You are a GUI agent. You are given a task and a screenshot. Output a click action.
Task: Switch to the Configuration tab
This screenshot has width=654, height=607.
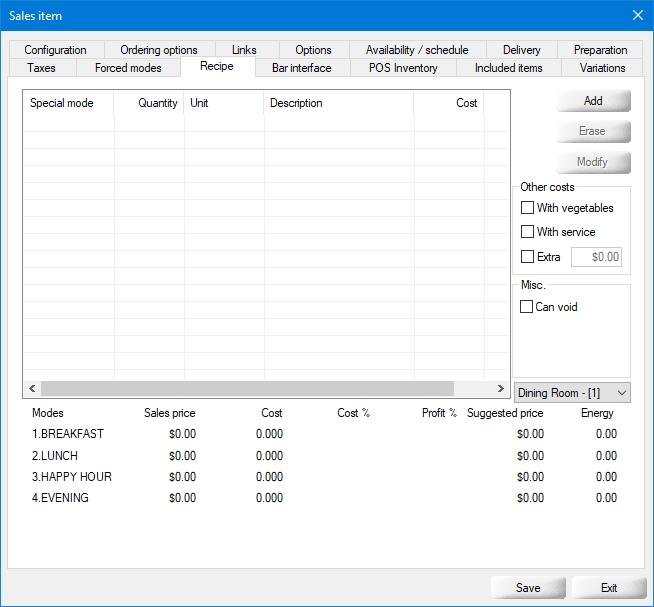[x=55, y=50]
